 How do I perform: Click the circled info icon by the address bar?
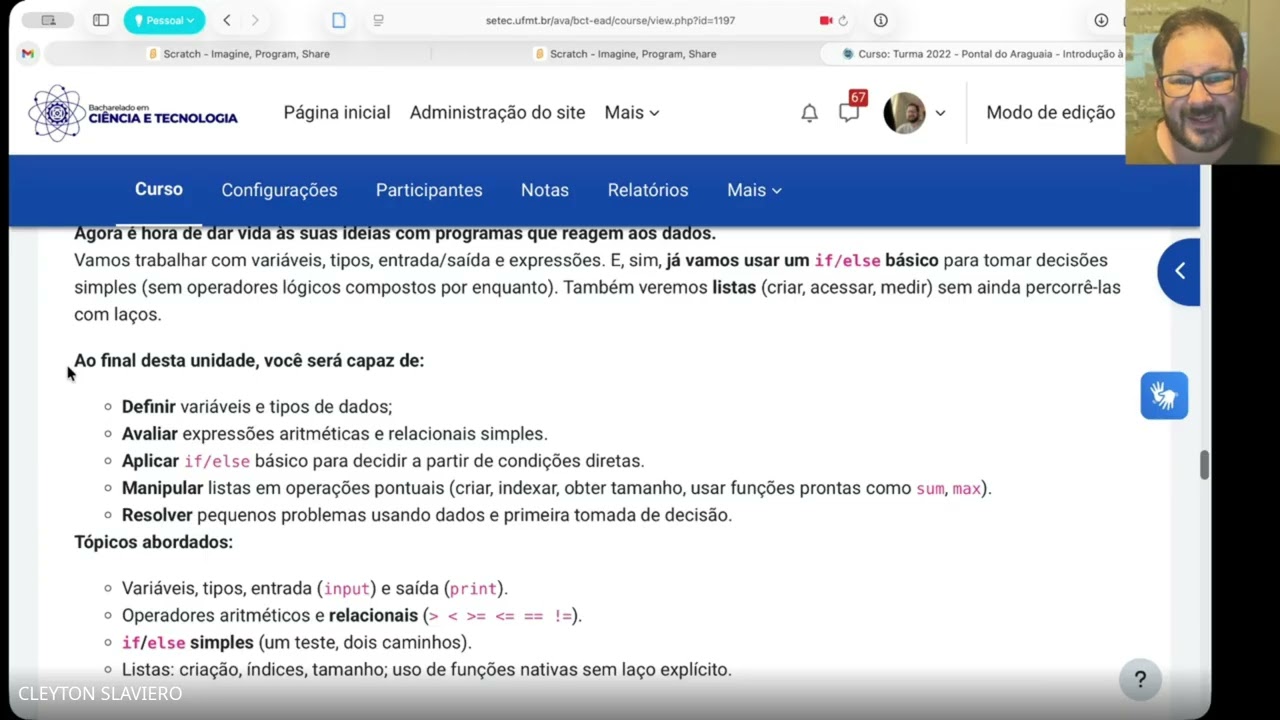[x=881, y=20]
